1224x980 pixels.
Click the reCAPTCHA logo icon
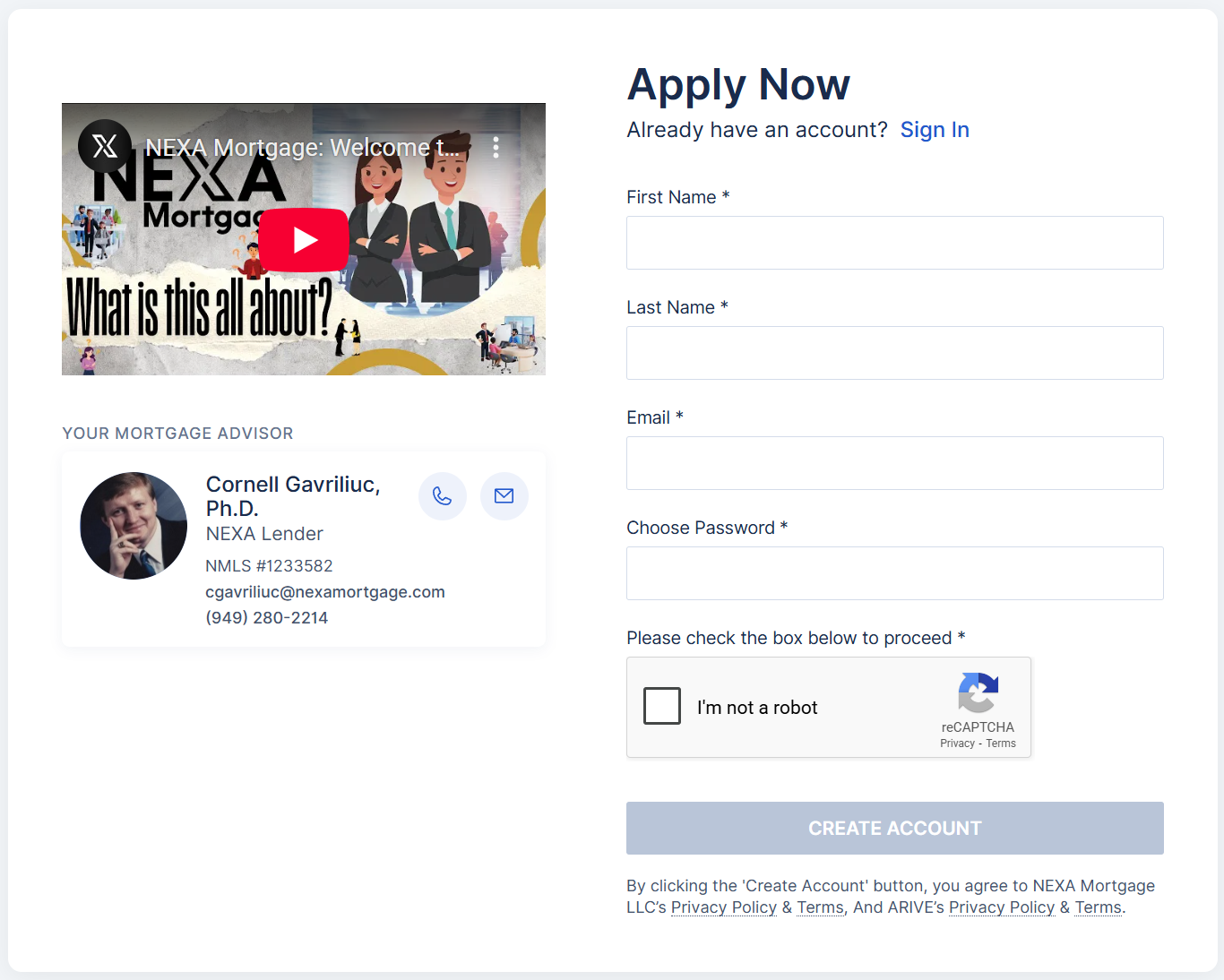pyautogui.click(x=978, y=692)
